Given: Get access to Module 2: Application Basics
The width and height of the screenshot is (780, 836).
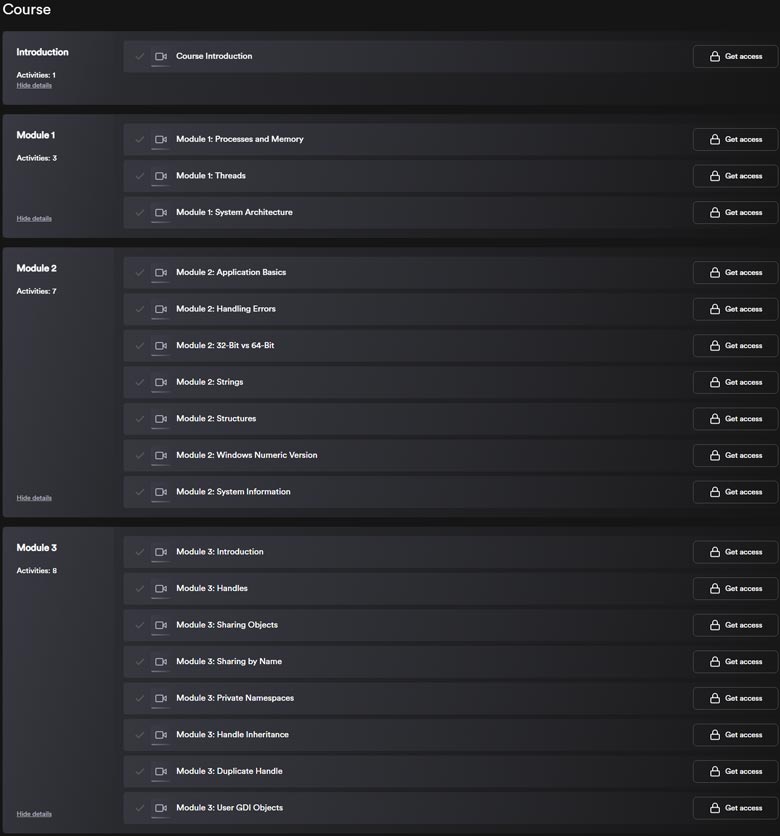Looking at the screenshot, I should pyautogui.click(x=736, y=272).
